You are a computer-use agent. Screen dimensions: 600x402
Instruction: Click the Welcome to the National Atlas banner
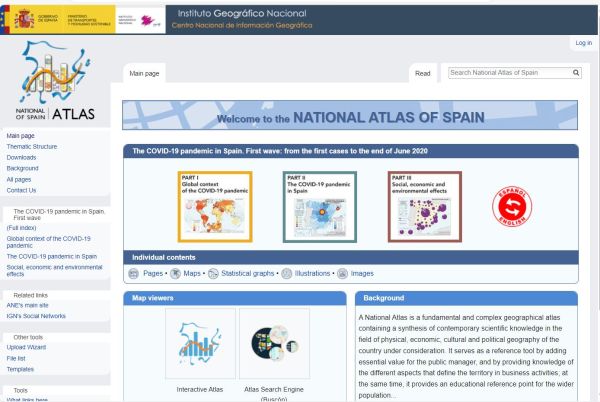click(350, 115)
